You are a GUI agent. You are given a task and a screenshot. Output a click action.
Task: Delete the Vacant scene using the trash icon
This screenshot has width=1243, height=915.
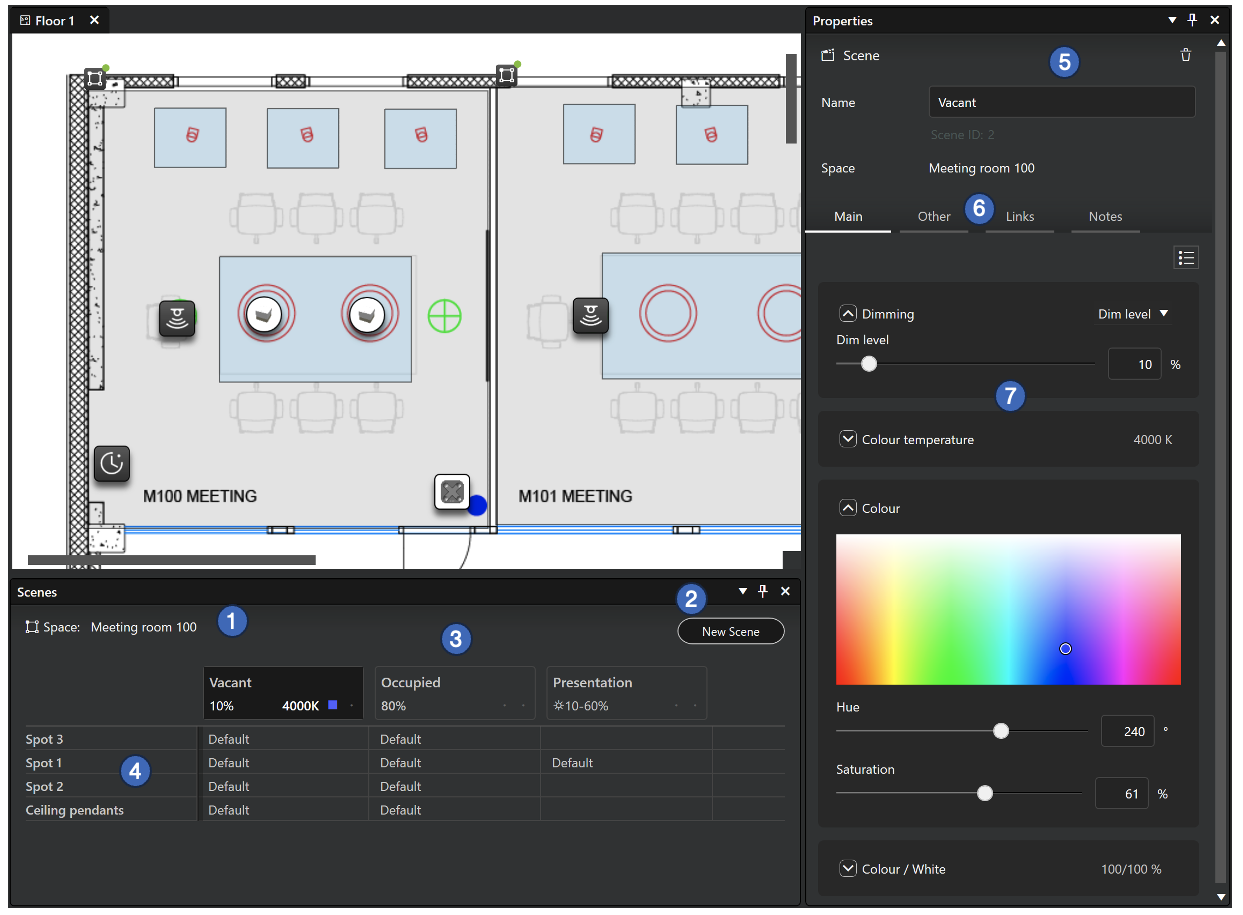[x=1186, y=55]
